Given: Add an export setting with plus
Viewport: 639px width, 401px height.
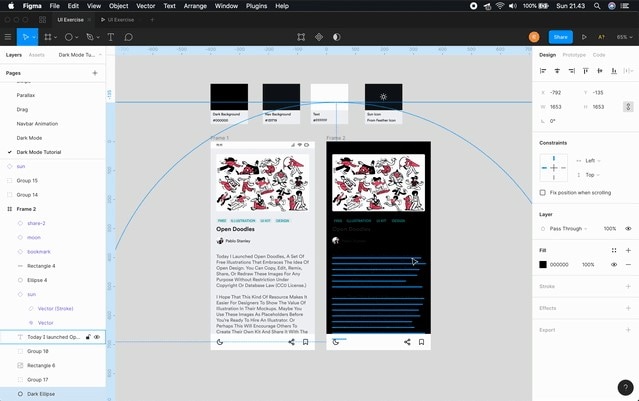Looking at the screenshot, I should [x=628, y=330].
